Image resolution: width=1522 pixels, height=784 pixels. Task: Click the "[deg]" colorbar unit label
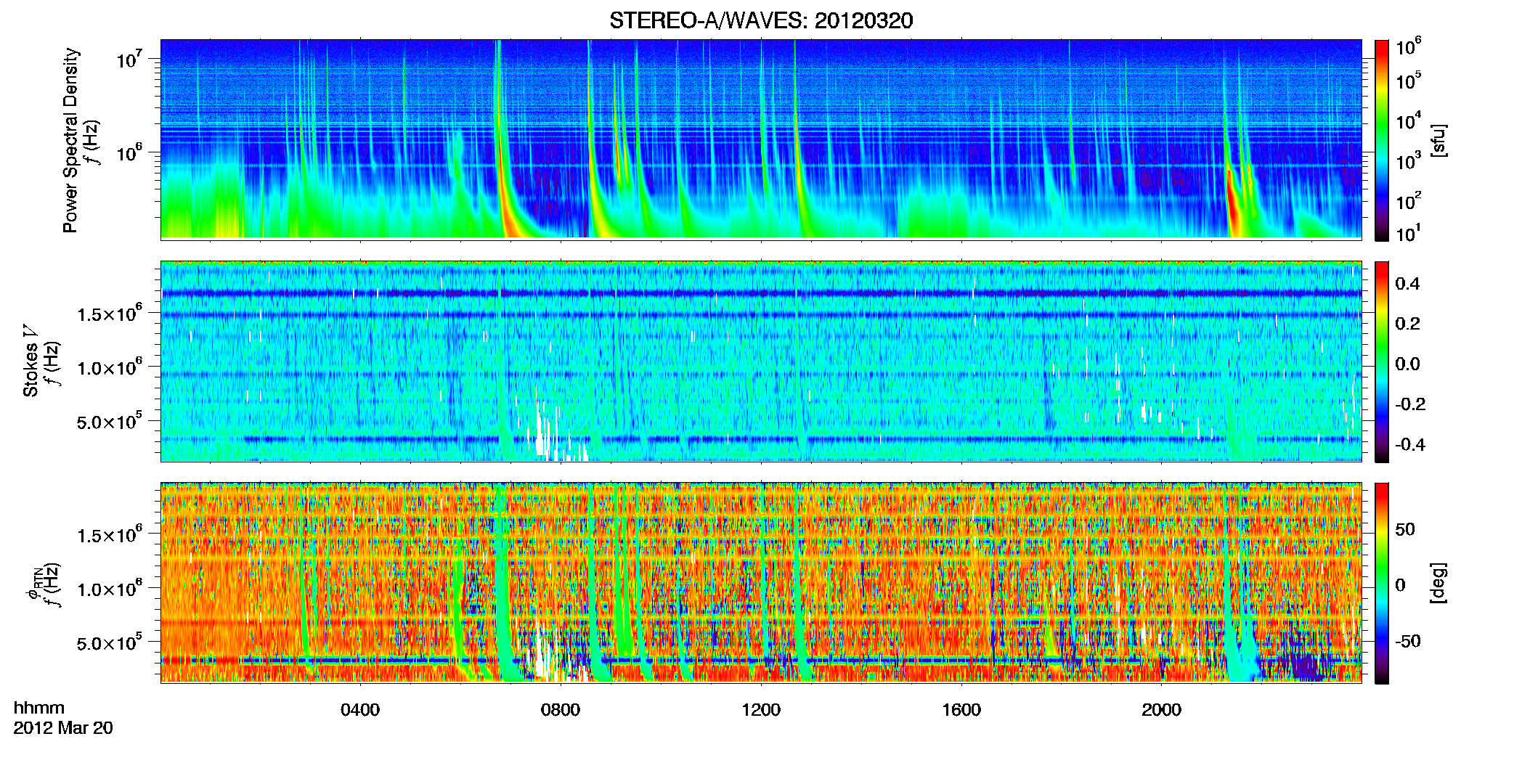[1438, 583]
